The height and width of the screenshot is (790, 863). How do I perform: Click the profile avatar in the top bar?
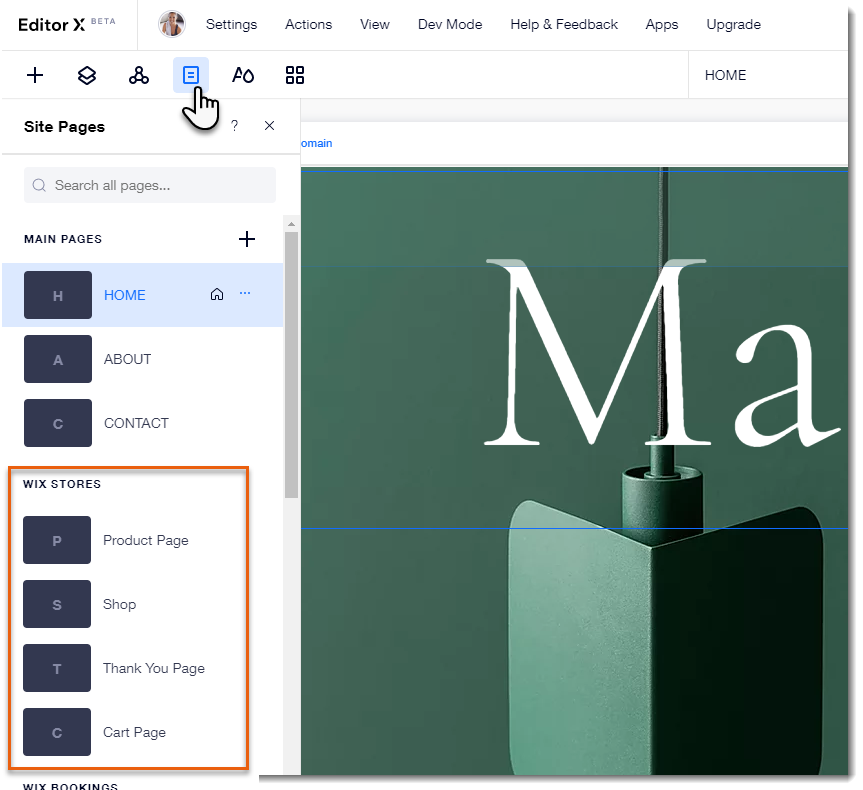point(169,23)
